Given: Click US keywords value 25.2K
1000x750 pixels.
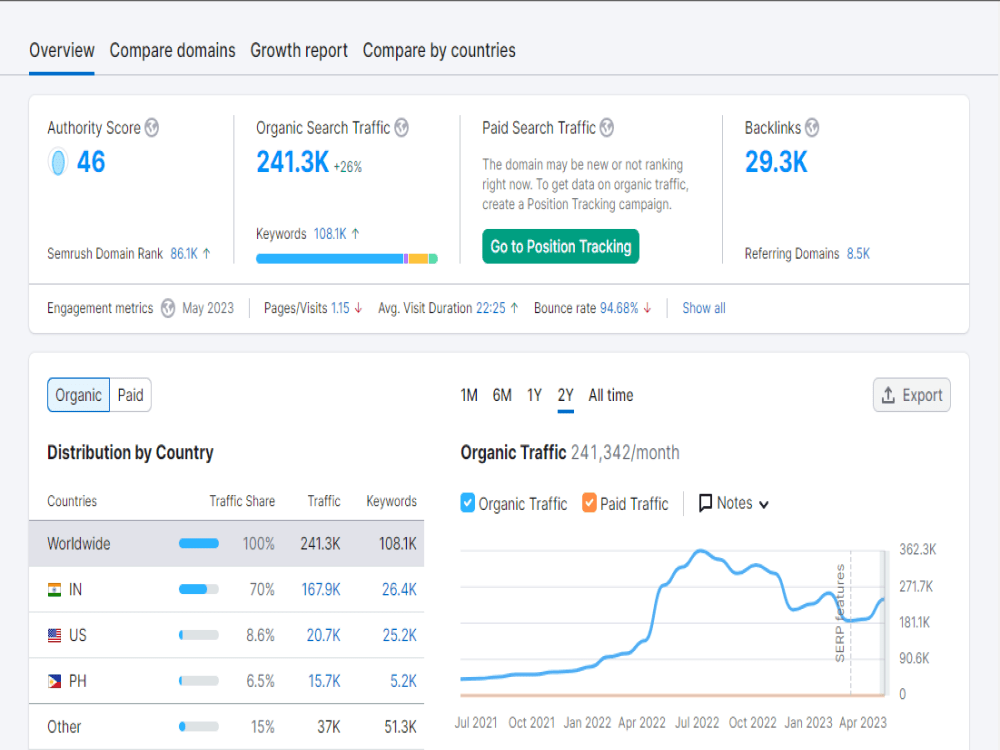Looking at the screenshot, I should coord(399,636).
